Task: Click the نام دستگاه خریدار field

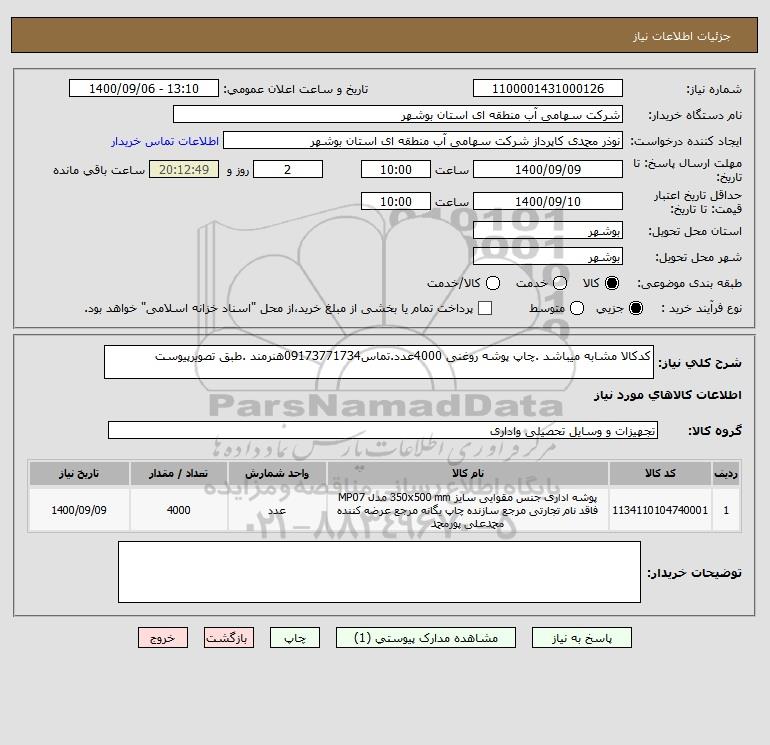Action: (398, 114)
